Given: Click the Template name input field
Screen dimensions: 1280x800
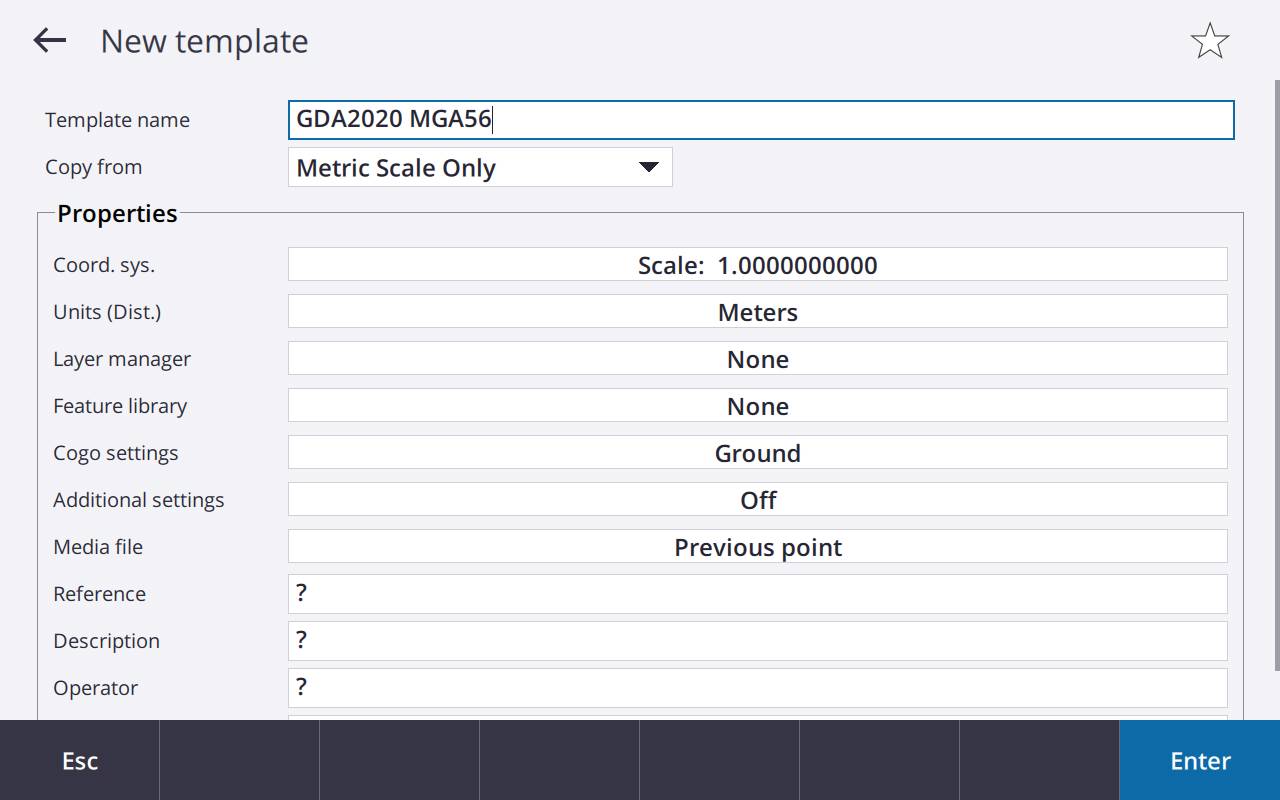Looking at the screenshot, I should coord(761,119).
